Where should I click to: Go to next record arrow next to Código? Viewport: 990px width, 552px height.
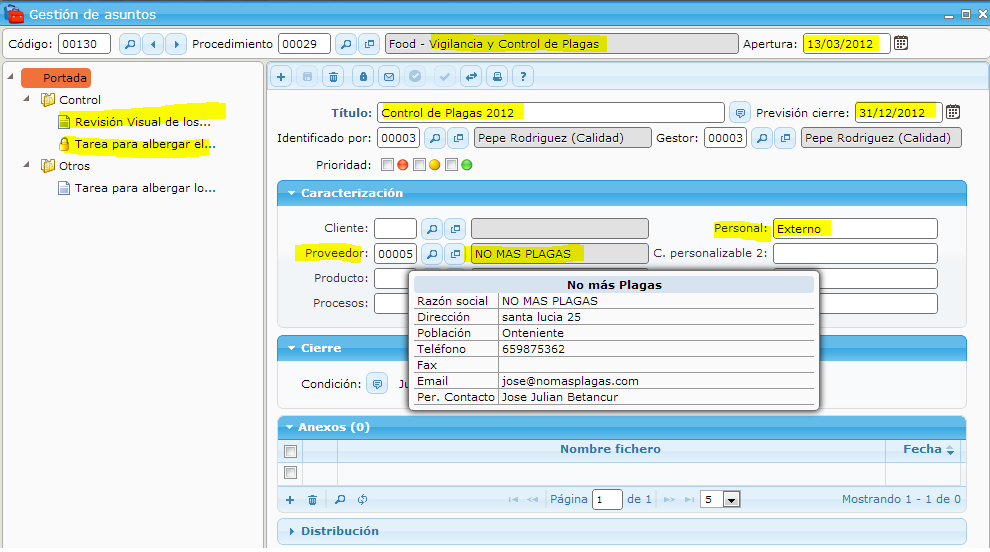[x=176, y=44]
